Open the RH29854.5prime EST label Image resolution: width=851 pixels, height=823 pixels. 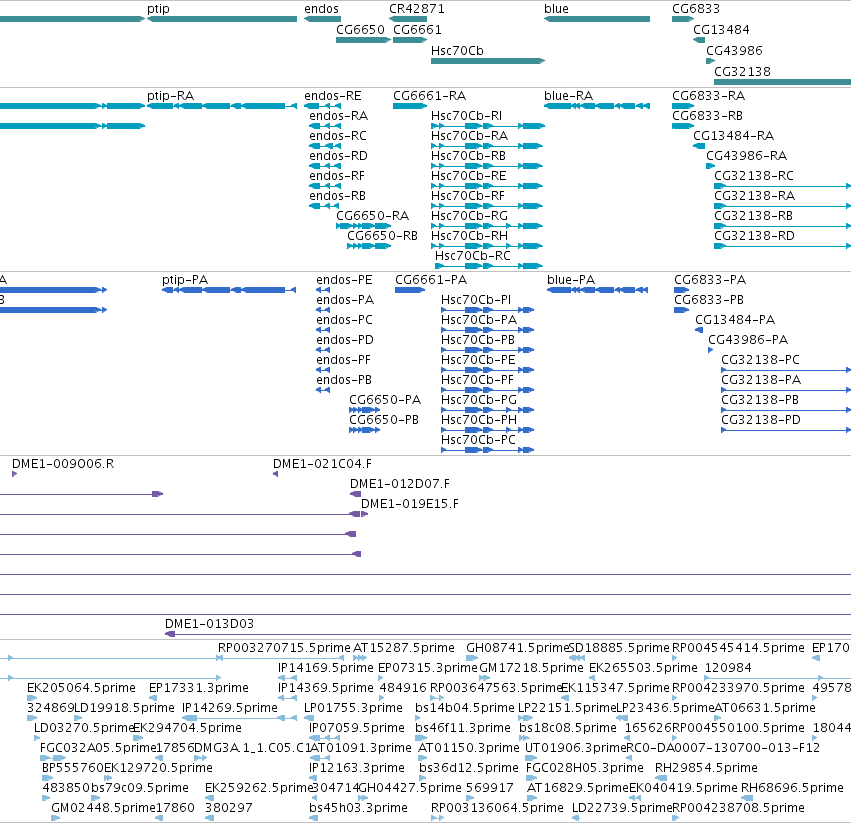coord(706,768)
